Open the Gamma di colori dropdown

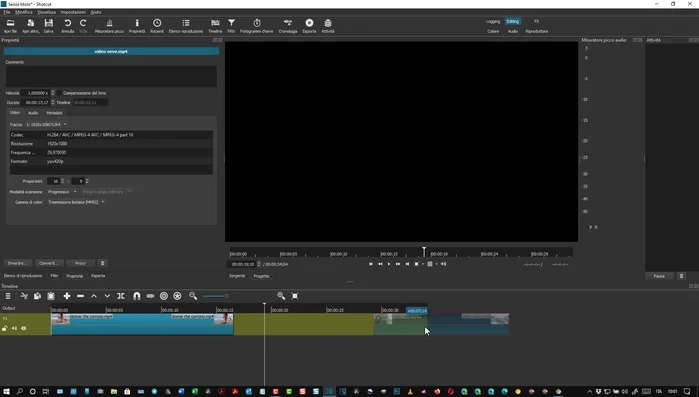[76, 202]
